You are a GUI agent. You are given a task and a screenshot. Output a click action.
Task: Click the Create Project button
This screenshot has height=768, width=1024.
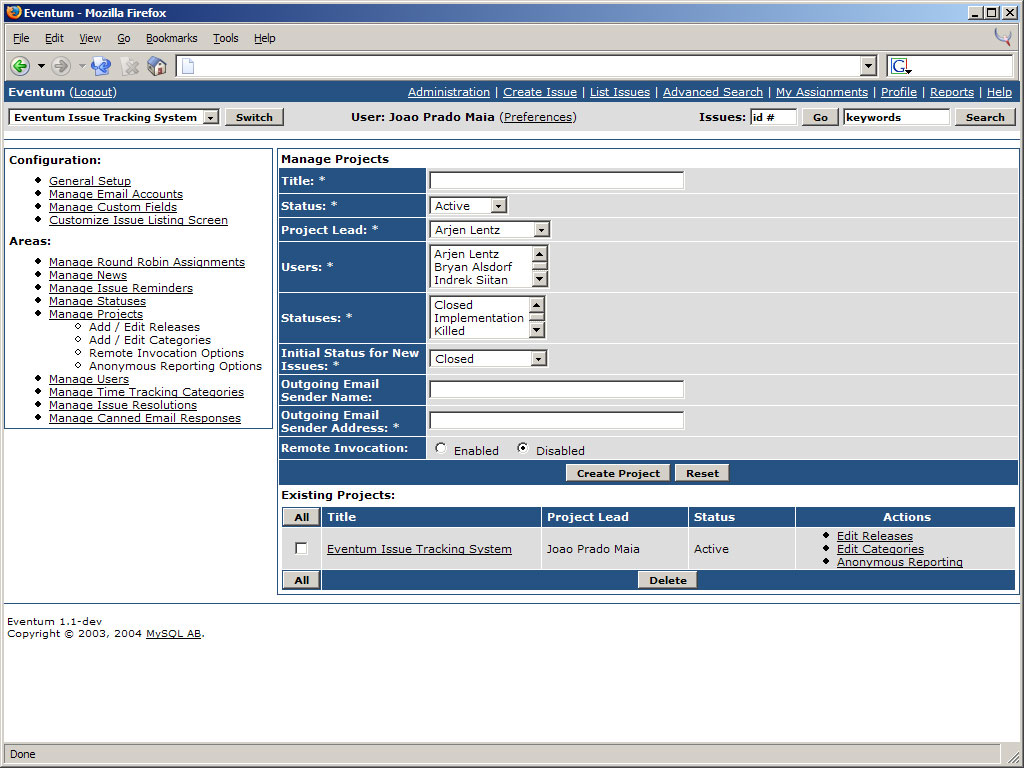pos(618,473)
